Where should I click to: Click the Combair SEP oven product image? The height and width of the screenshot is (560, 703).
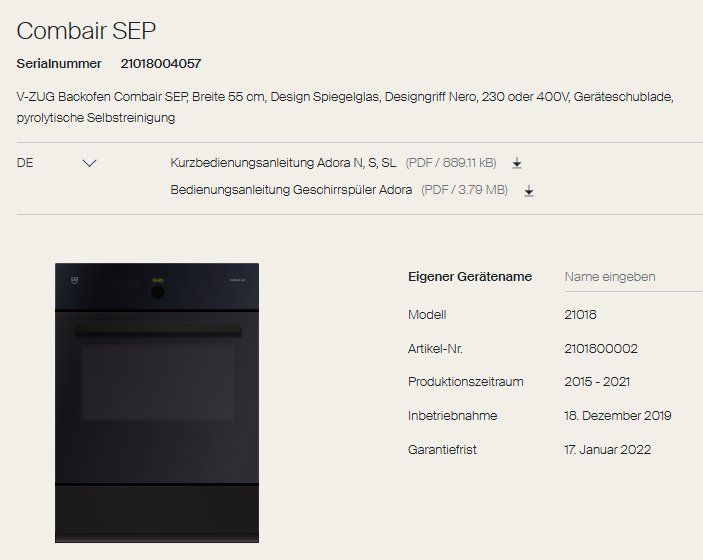[x=157, y=403]
